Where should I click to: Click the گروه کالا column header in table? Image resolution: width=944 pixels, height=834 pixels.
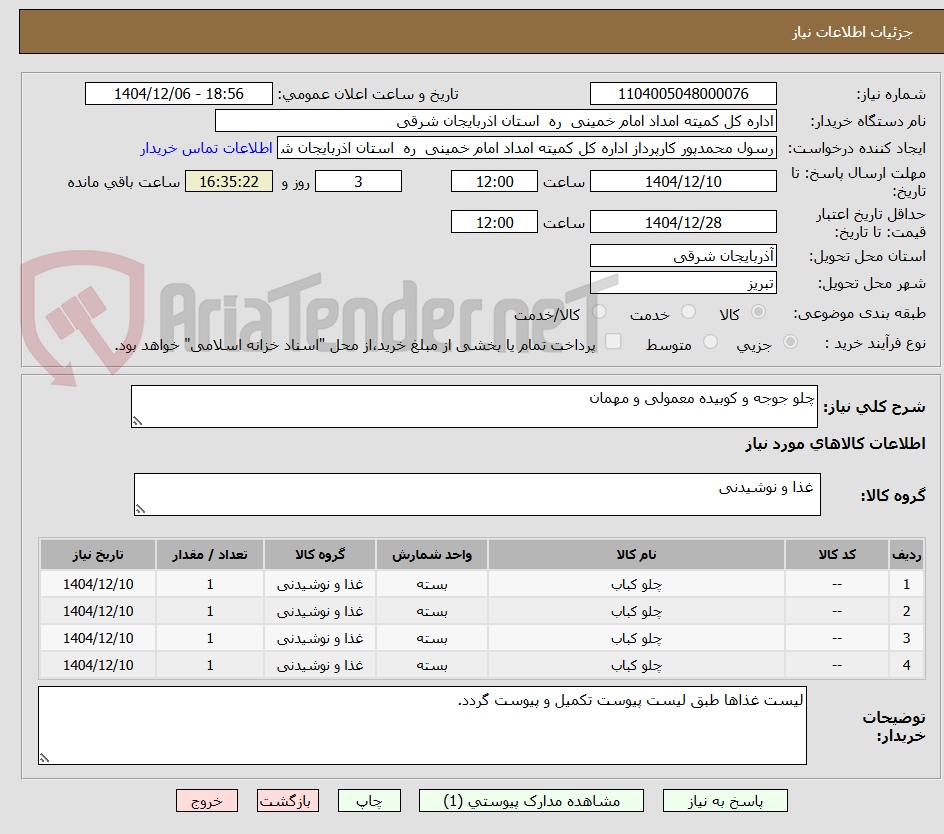(320, 555)
